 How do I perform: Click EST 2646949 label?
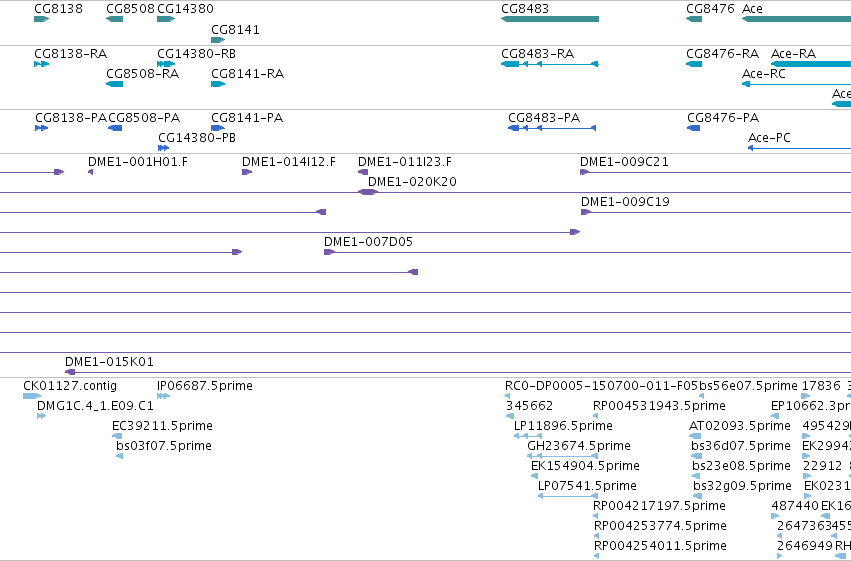[805, 546]
